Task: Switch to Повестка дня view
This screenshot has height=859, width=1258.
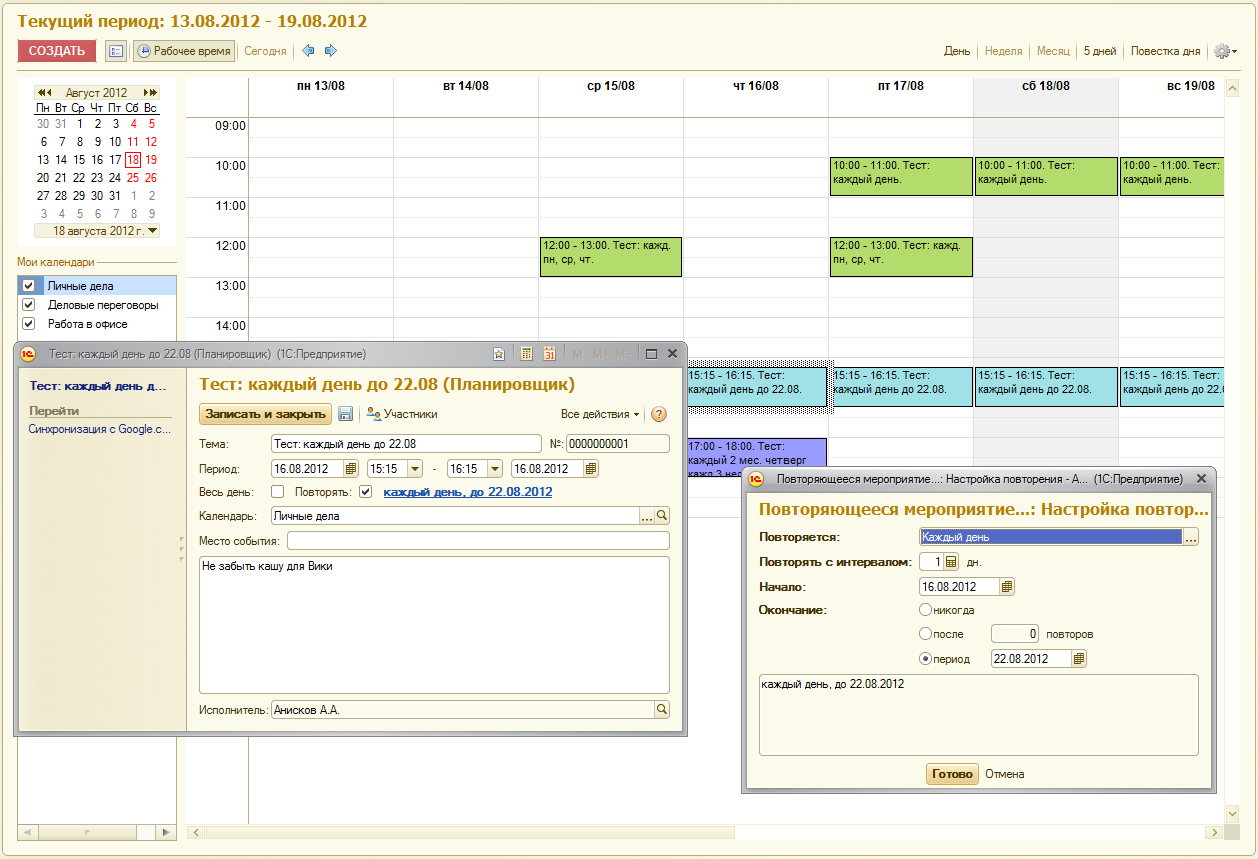Action: [x=1165, y=51]
